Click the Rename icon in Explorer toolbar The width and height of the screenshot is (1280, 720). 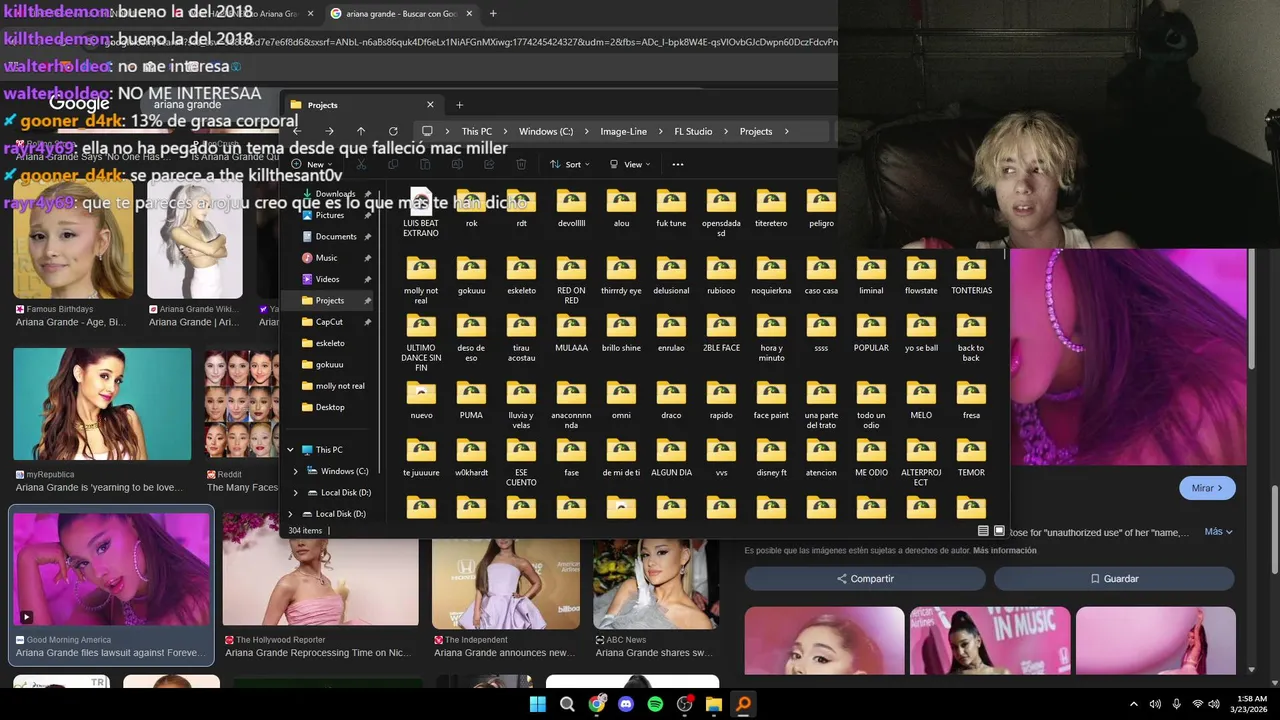pos(457,164)
